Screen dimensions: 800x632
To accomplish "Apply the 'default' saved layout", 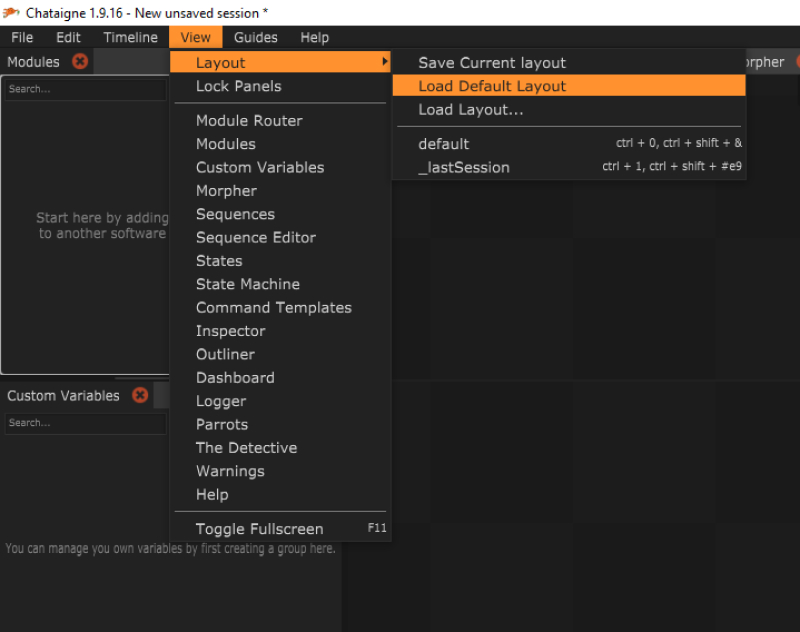I will point(444,144).
